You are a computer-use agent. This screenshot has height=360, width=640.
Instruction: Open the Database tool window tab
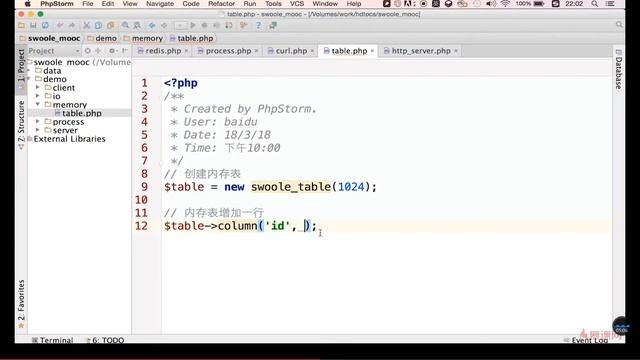[x=619, y=69]
